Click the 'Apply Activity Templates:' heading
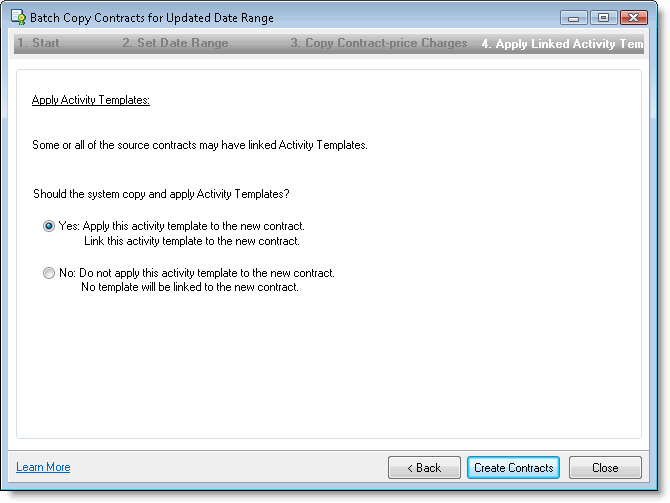 pos(91,100)
